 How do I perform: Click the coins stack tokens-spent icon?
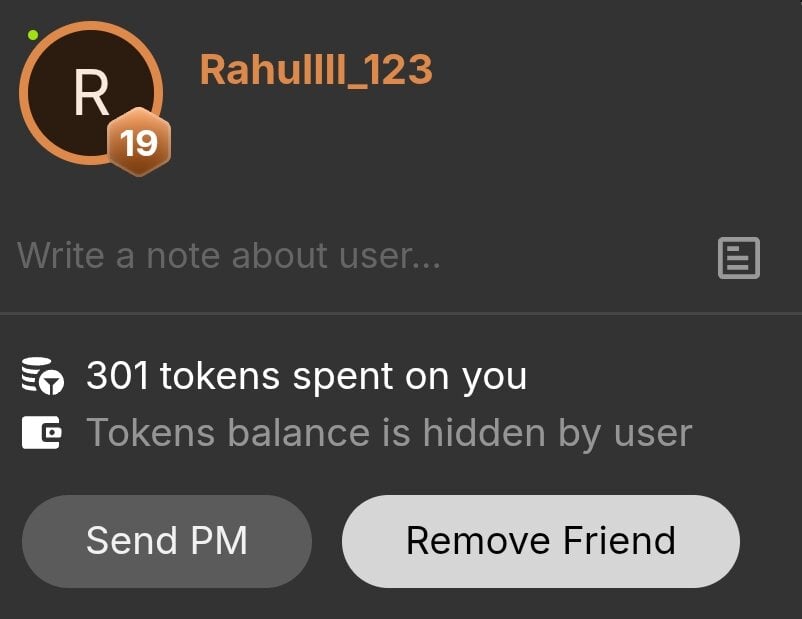[x=42, y=376]
